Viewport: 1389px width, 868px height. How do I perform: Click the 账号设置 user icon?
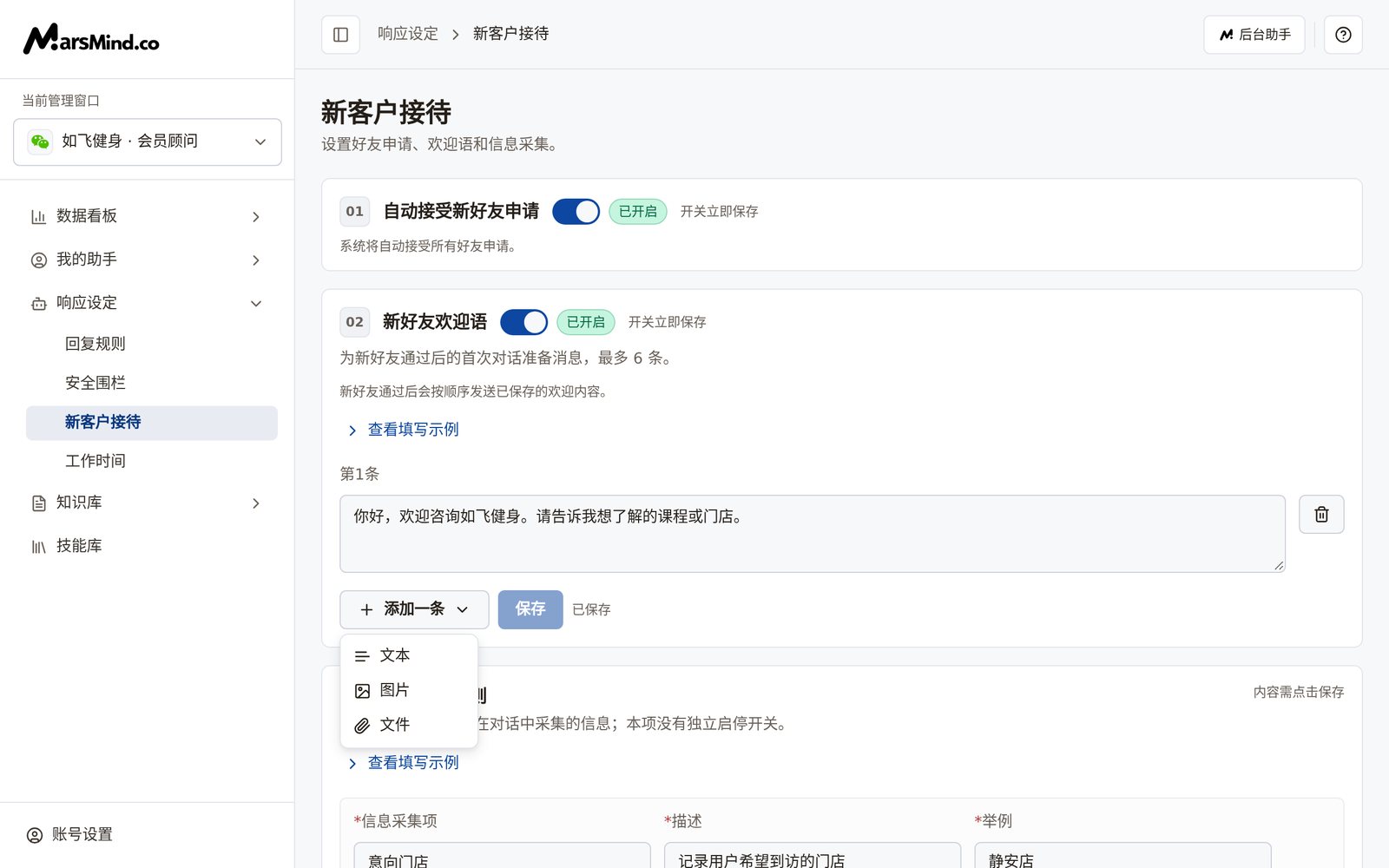35,835
